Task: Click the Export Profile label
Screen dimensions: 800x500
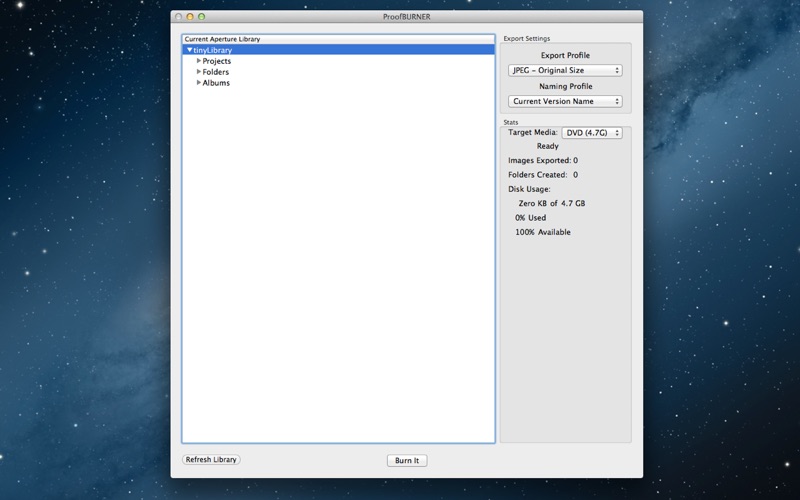Action: pyautogui.click(x=565, y=55)
